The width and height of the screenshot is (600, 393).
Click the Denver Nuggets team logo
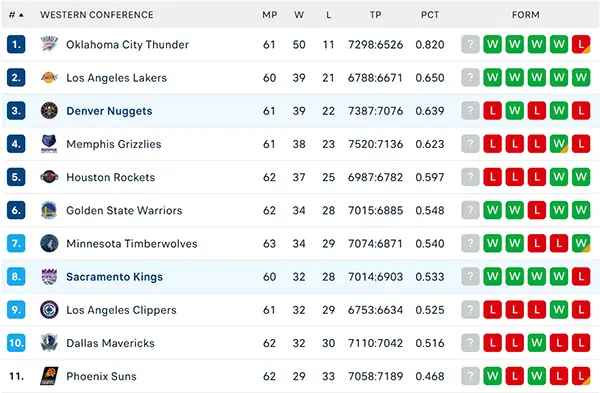pos(49,111)
